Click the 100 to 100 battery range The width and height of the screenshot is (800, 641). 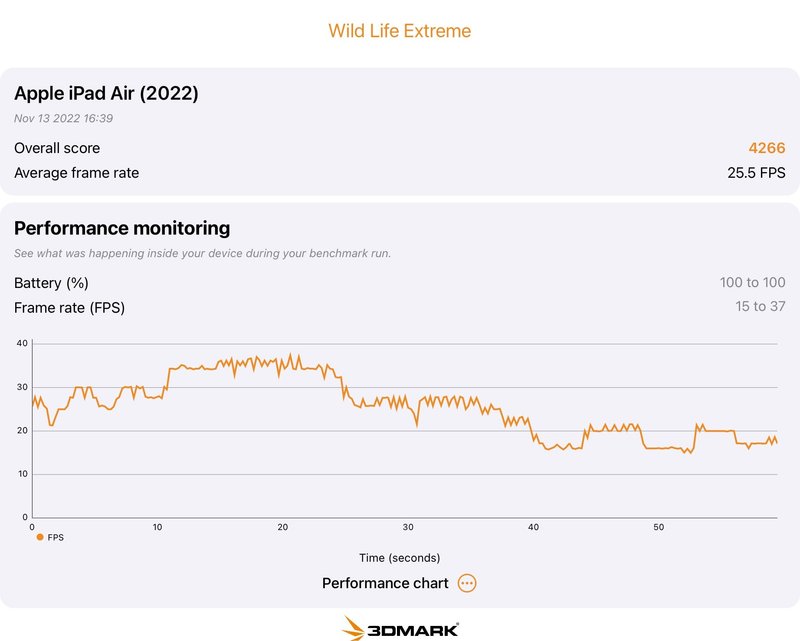[x=752, y=283]
